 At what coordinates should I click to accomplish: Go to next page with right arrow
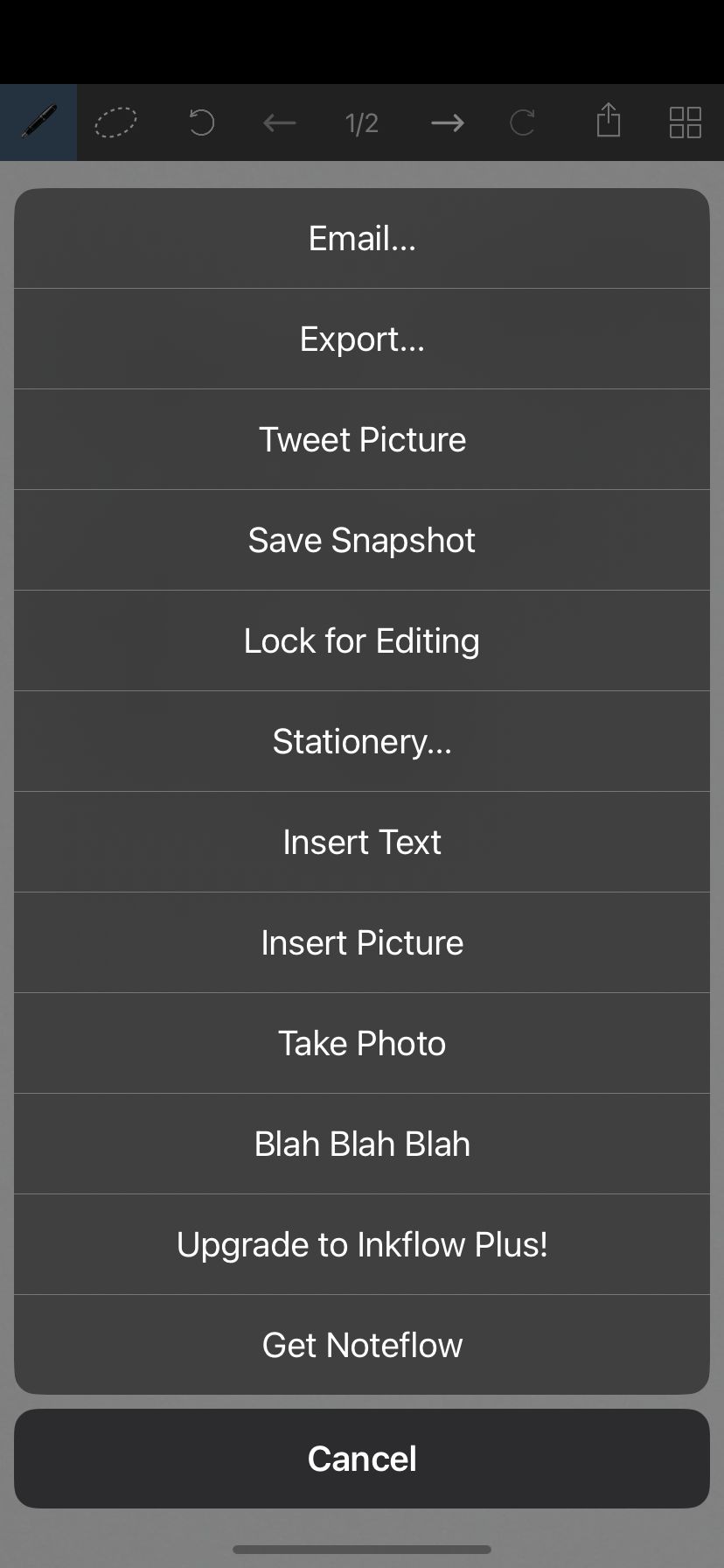tap(447, 123)
